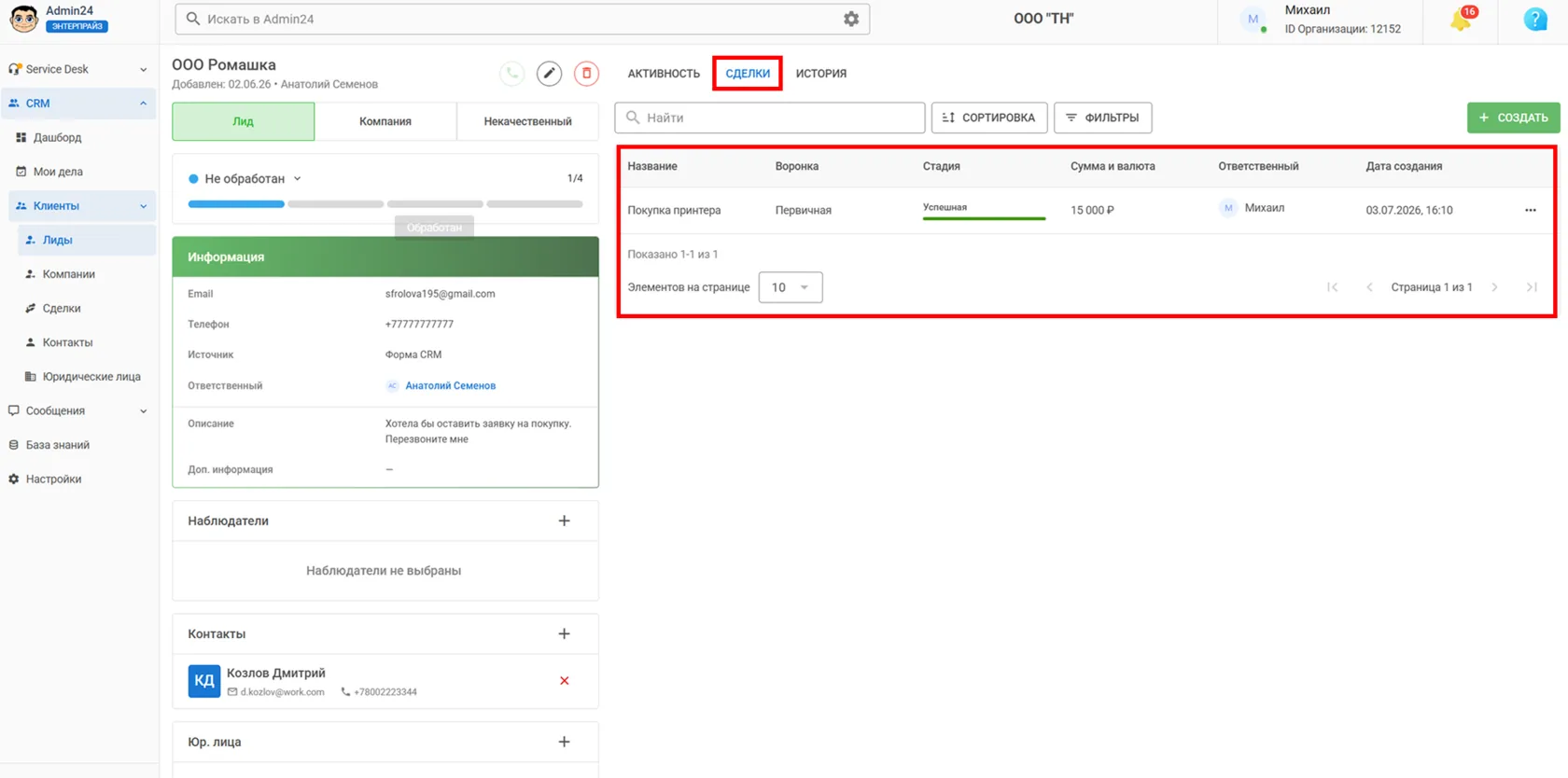This screenshot has height=778, width=1568.
Task: Mark lead as Некачественный
Action: tap(527, 121)
